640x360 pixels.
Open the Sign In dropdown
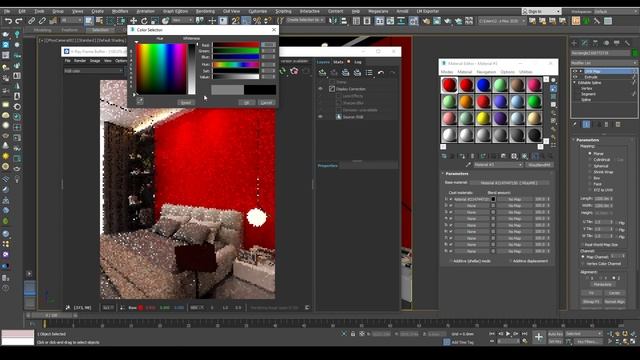pos(541,11)
